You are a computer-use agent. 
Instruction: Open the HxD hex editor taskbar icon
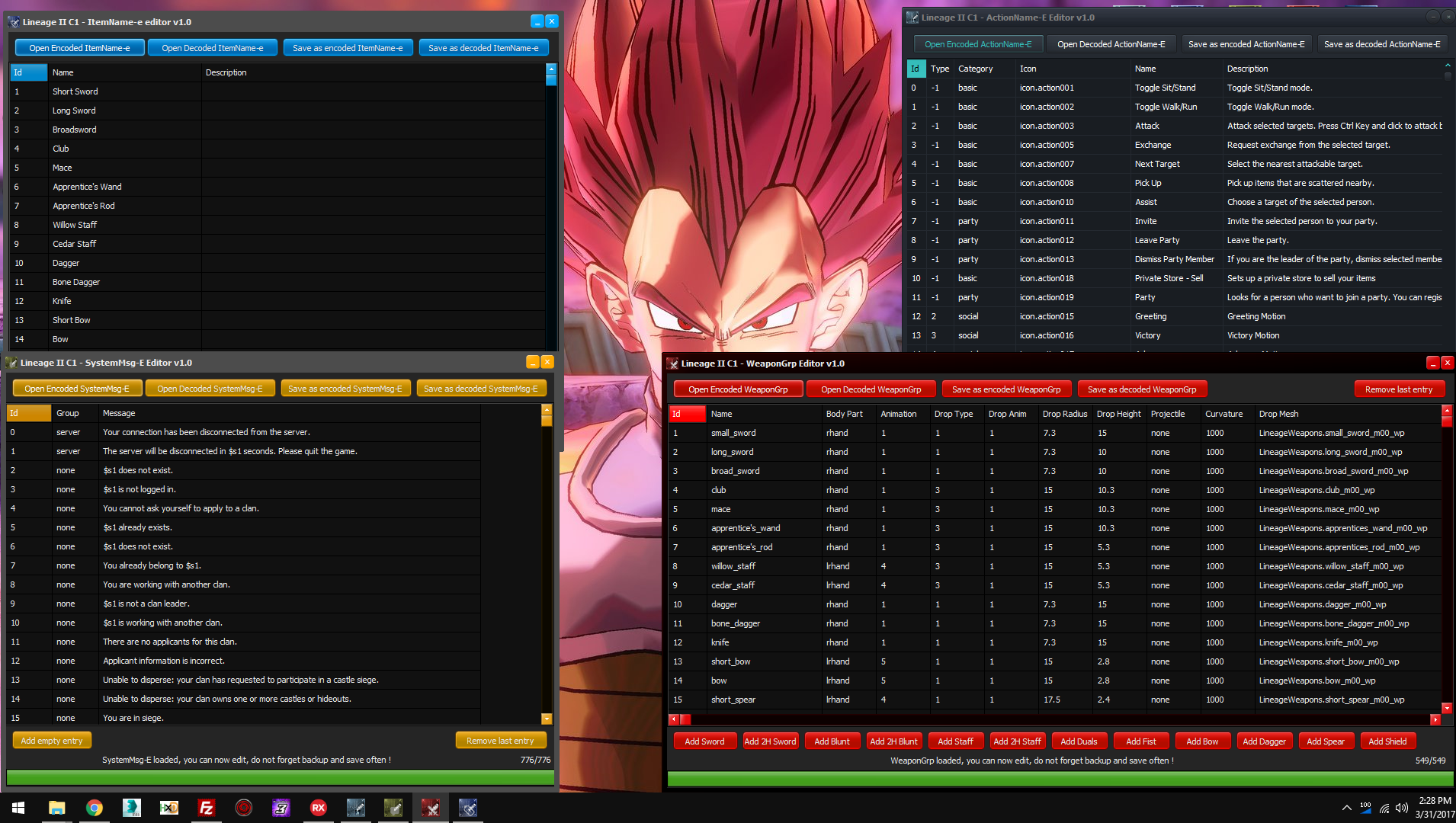coord(169,808)
